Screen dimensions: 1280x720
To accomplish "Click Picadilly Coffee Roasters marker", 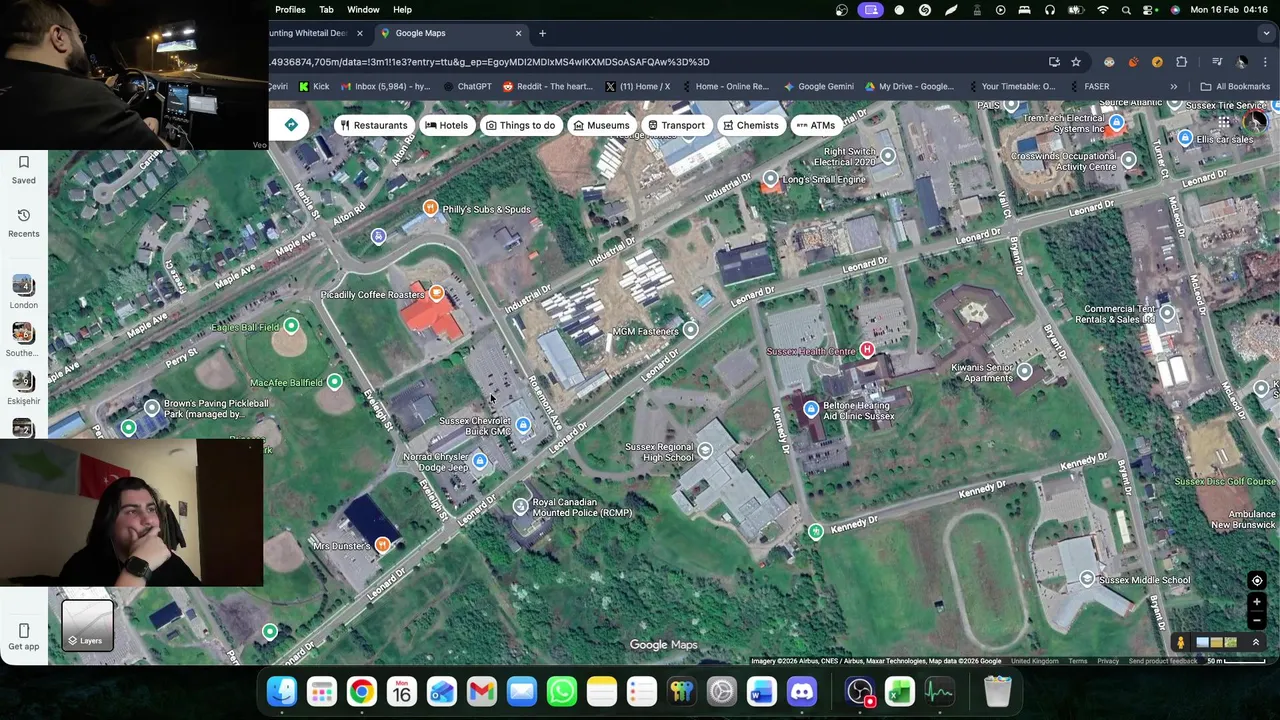I will [436, 293].
